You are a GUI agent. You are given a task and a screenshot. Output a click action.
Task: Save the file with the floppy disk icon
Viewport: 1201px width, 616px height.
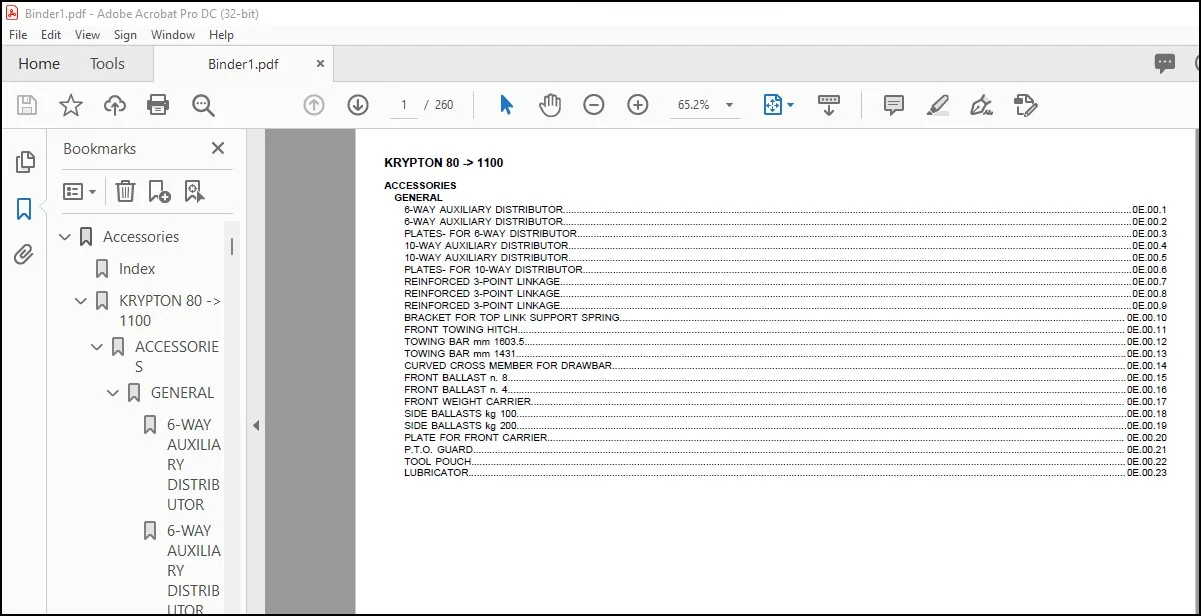coord(27,105)
